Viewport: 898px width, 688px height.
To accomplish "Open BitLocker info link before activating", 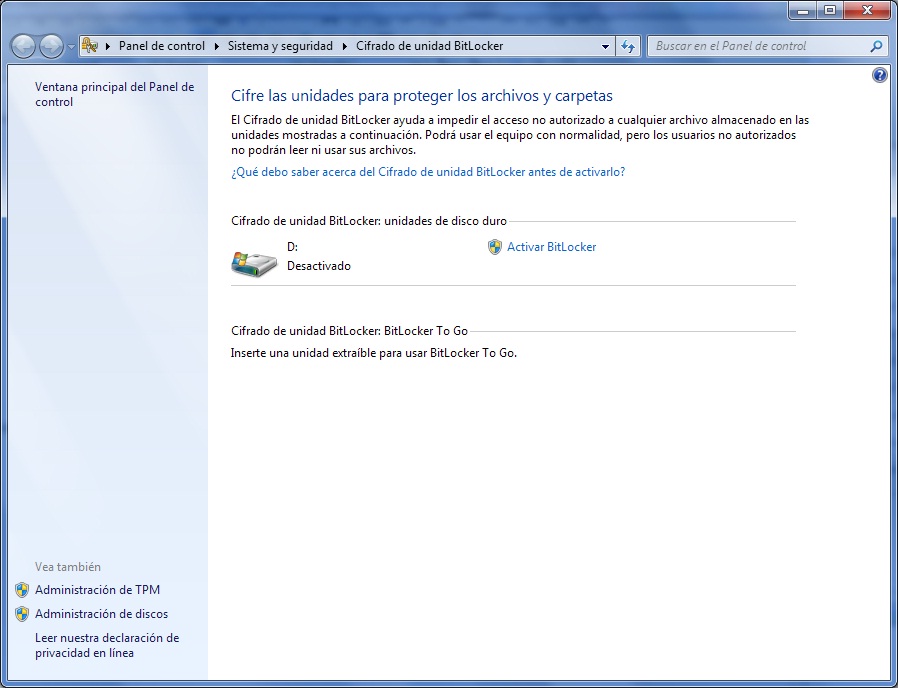I will point(428,172).
